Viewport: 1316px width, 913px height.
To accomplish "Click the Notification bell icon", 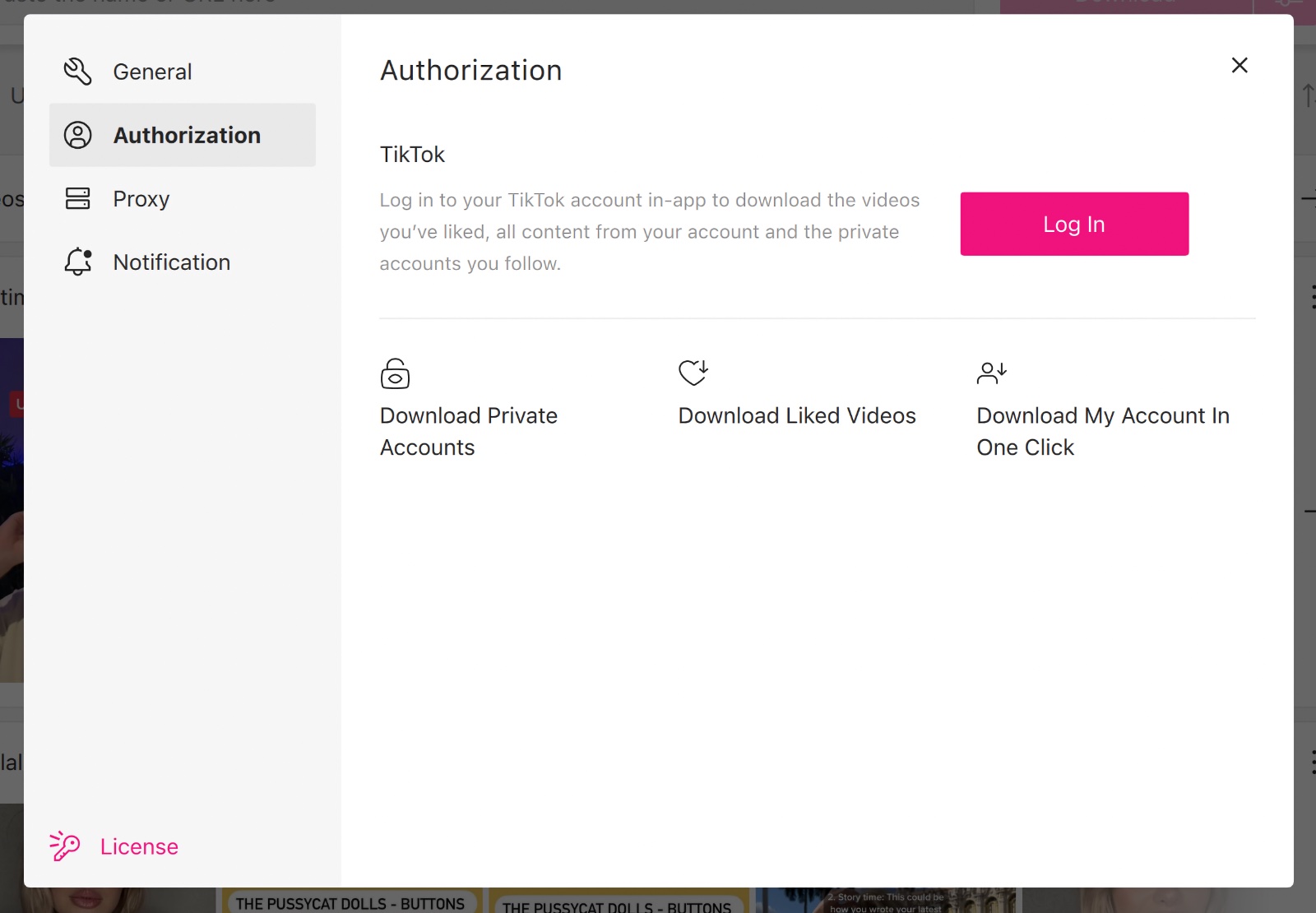I will pyautogui.click(x=77, y=262).
